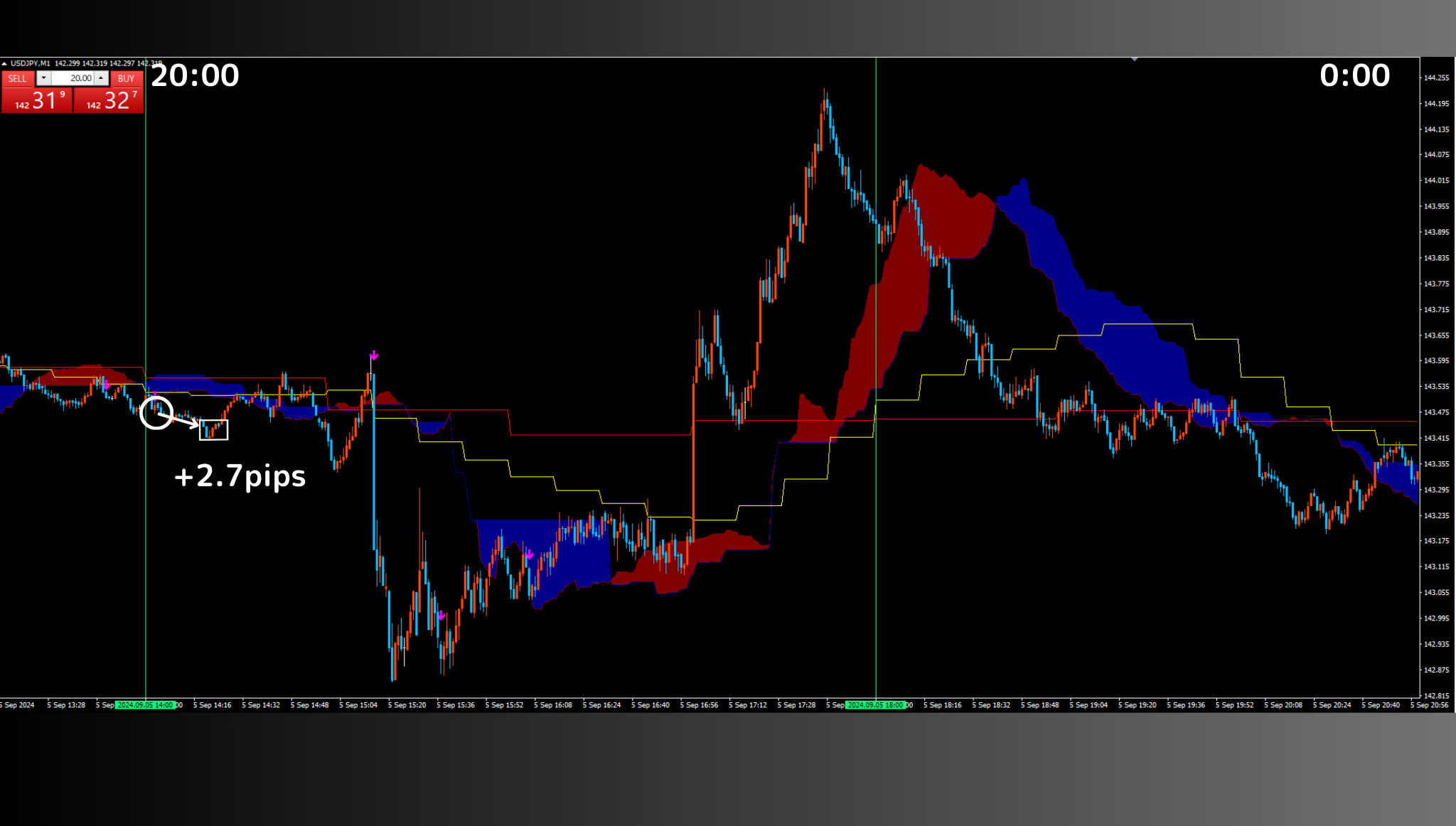Click the 20.00 volume input field
The width and height of the screenshot is (1456, 826).
(x=73, y=78)
